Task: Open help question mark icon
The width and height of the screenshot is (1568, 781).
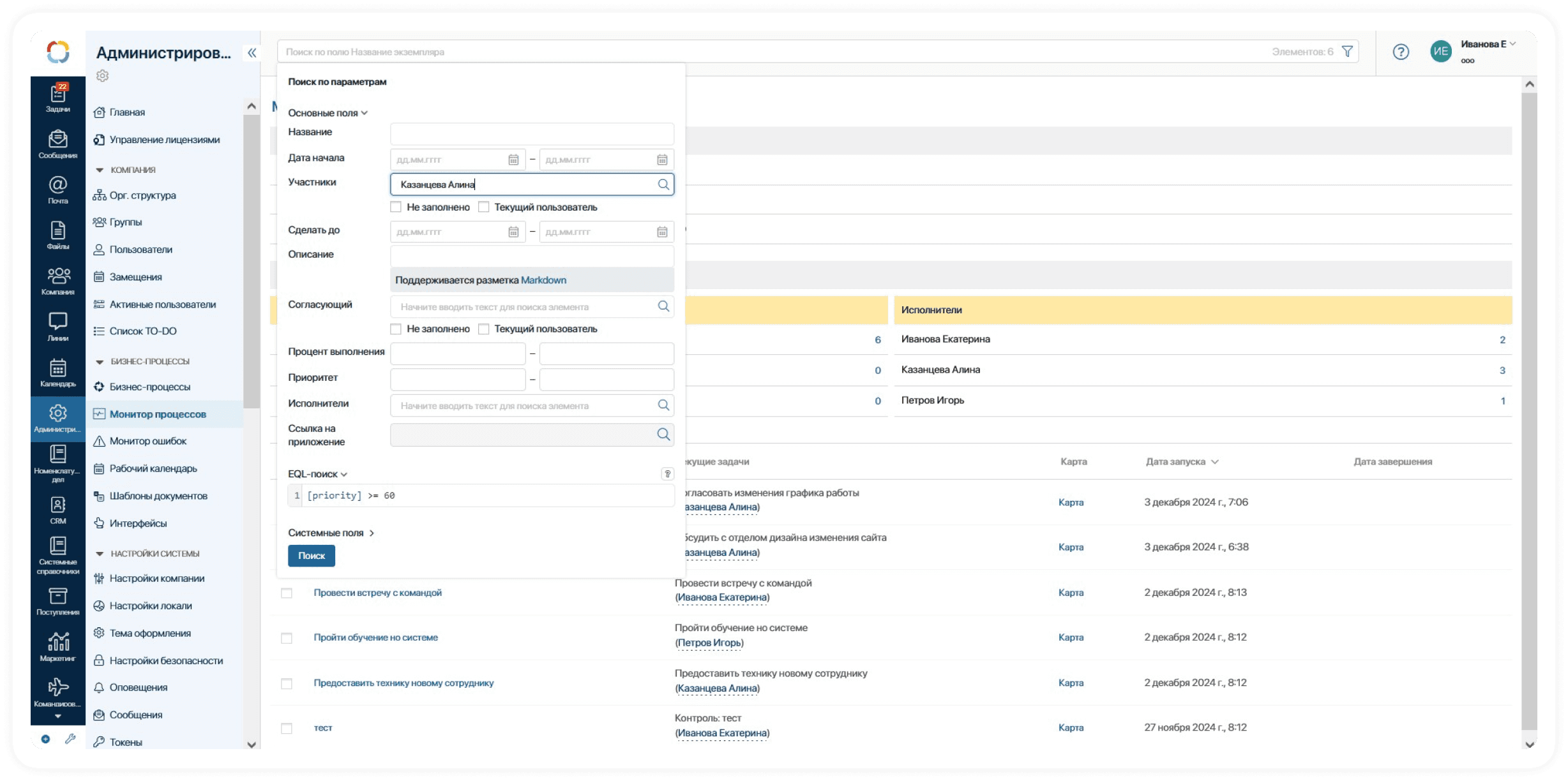Action: coord(1401,52)
